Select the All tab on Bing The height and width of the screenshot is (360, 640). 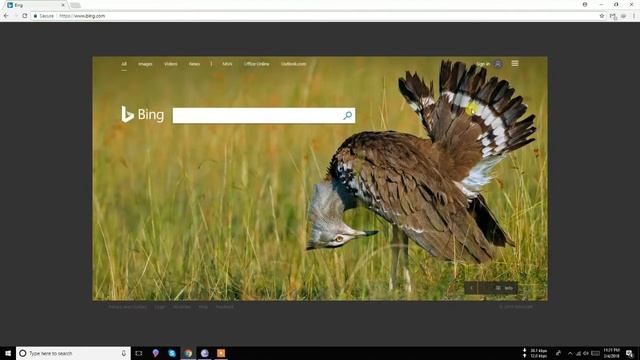(x=124, y=64)
